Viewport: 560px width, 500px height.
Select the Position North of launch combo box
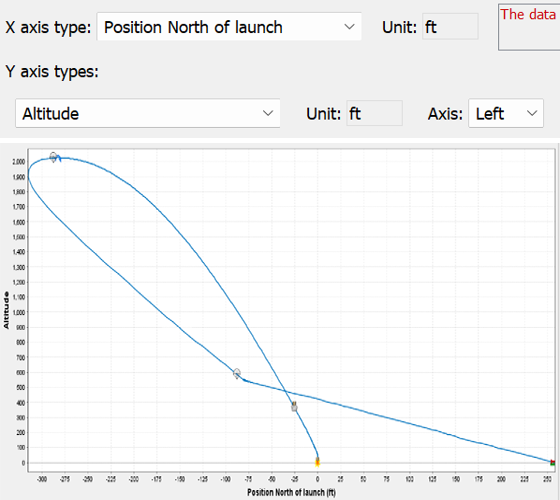click(229, 27)
